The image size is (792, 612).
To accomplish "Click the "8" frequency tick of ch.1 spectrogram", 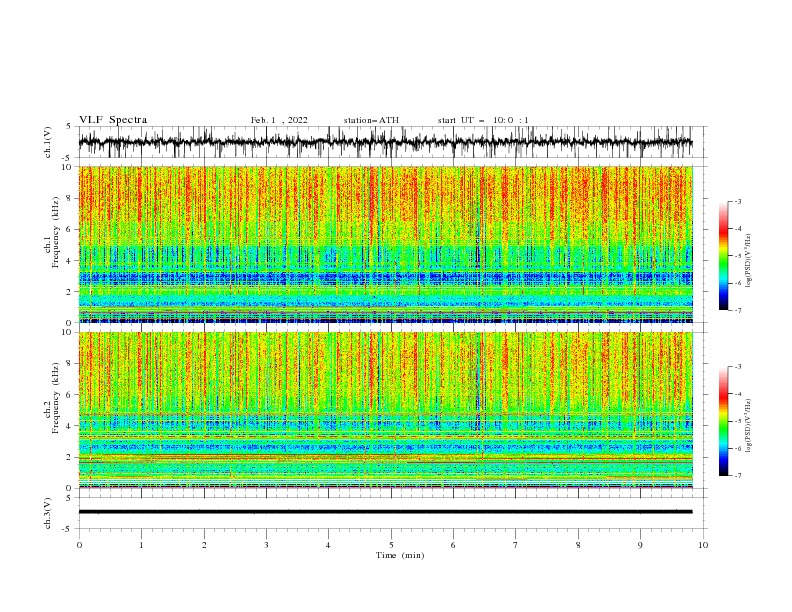I will point(70,198).
